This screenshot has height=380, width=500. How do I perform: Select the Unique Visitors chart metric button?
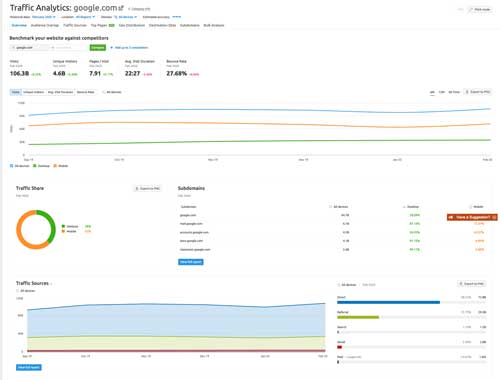pos(34,92)
